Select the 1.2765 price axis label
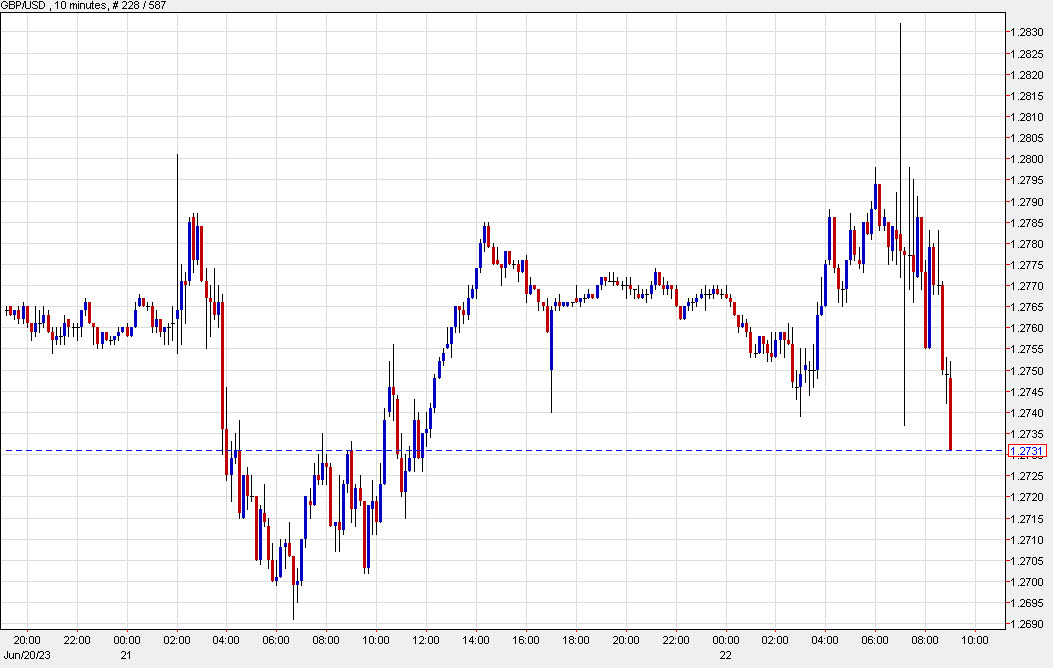 [x=1027, y=307]
